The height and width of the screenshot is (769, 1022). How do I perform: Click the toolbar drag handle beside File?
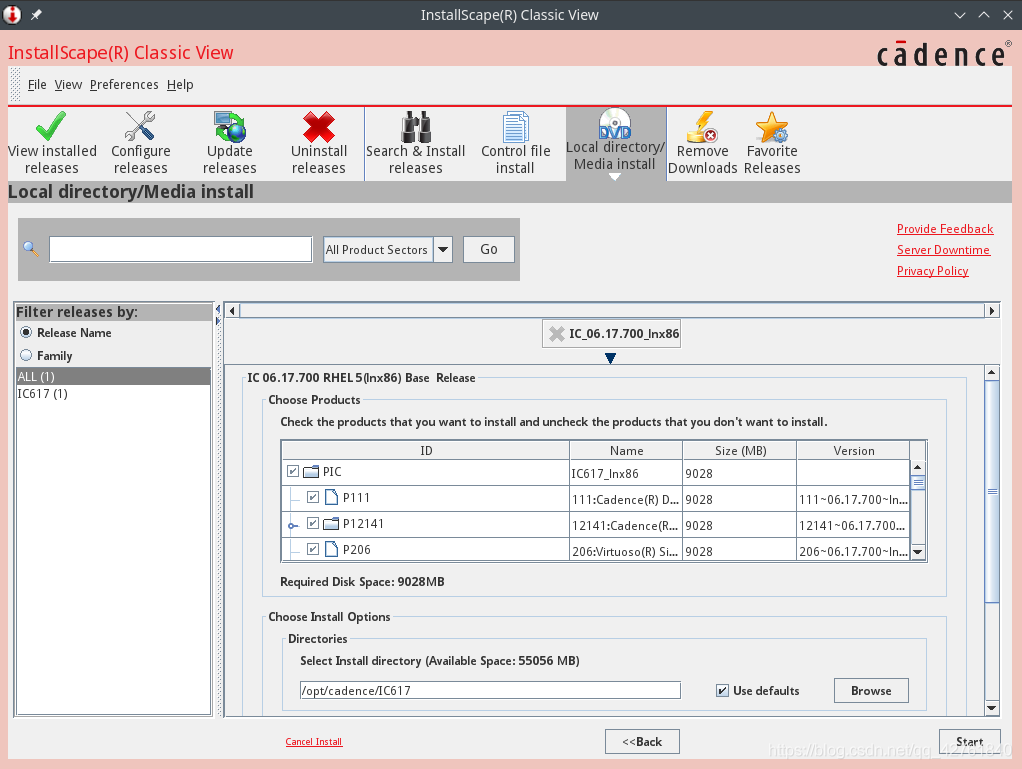(x=16, y=85)
